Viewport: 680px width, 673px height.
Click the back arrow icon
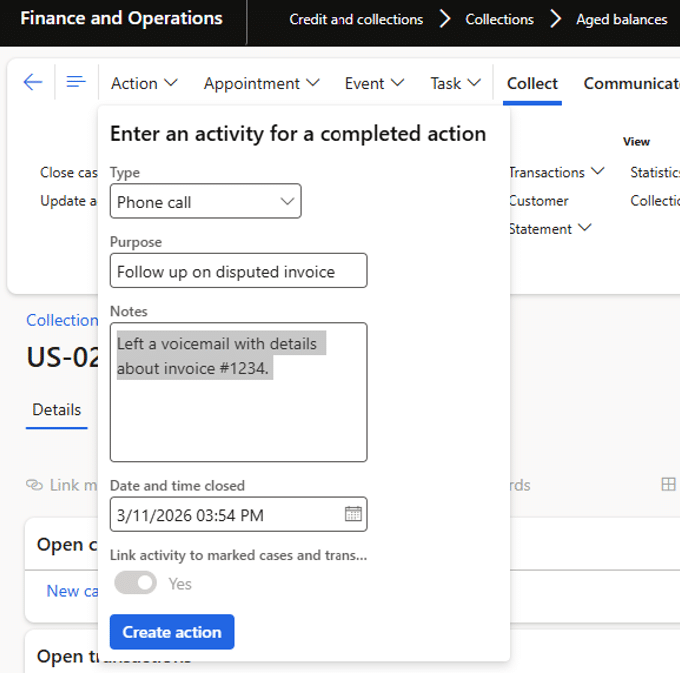click(33, 83)
